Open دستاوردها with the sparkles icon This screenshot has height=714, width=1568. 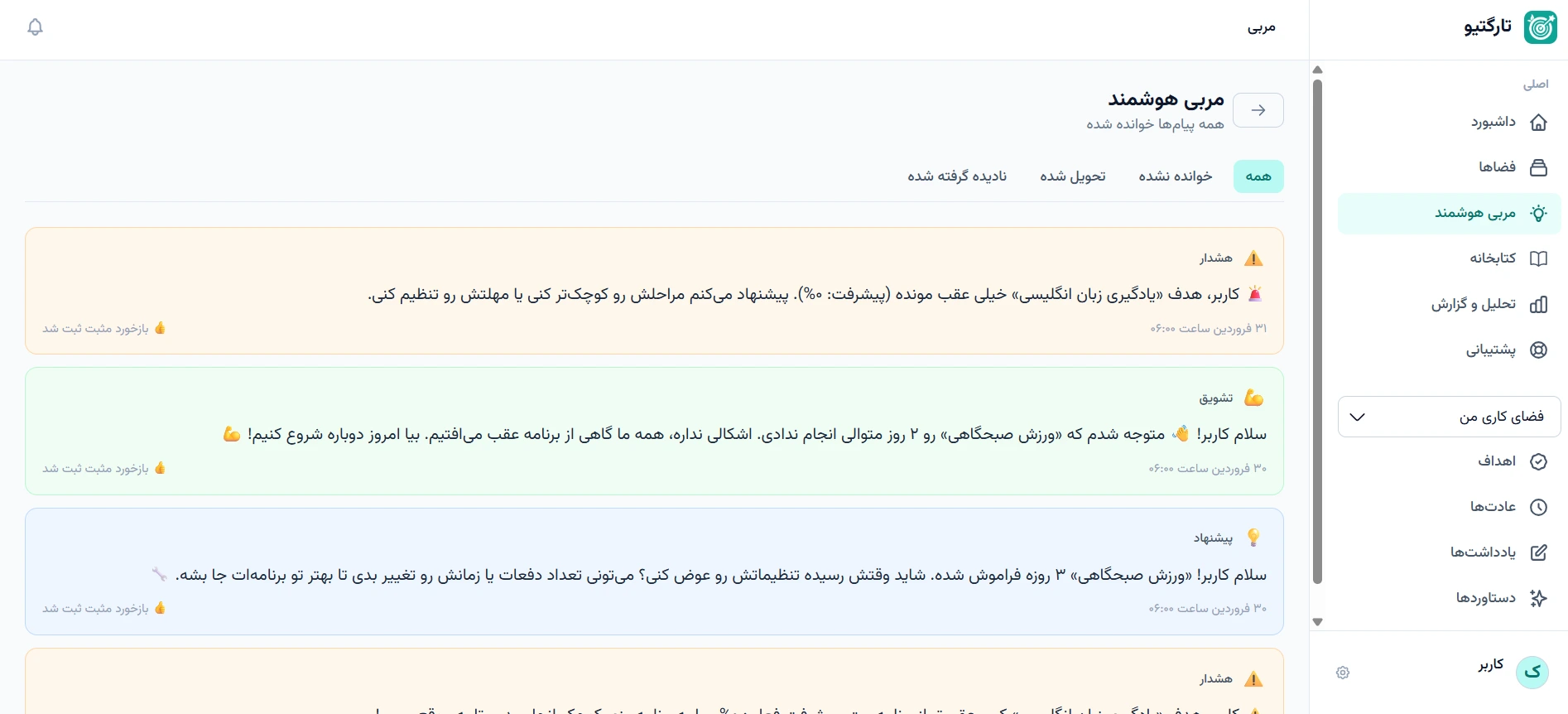[x=1538, y=598]
